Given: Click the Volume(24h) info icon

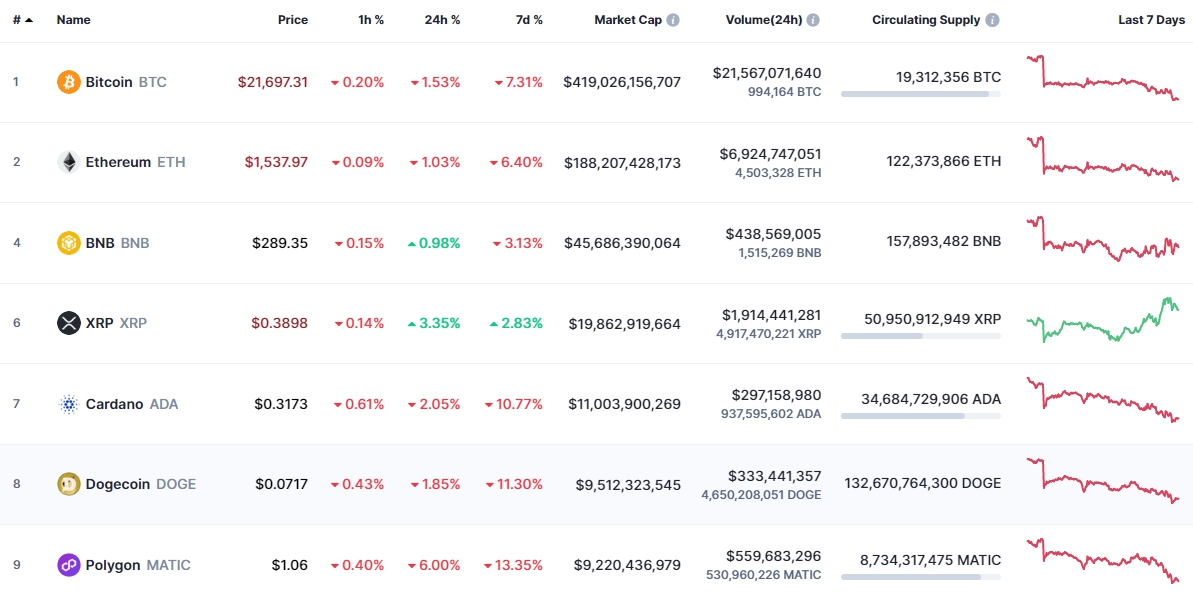Looking at the screenshot, I should 813,20.
